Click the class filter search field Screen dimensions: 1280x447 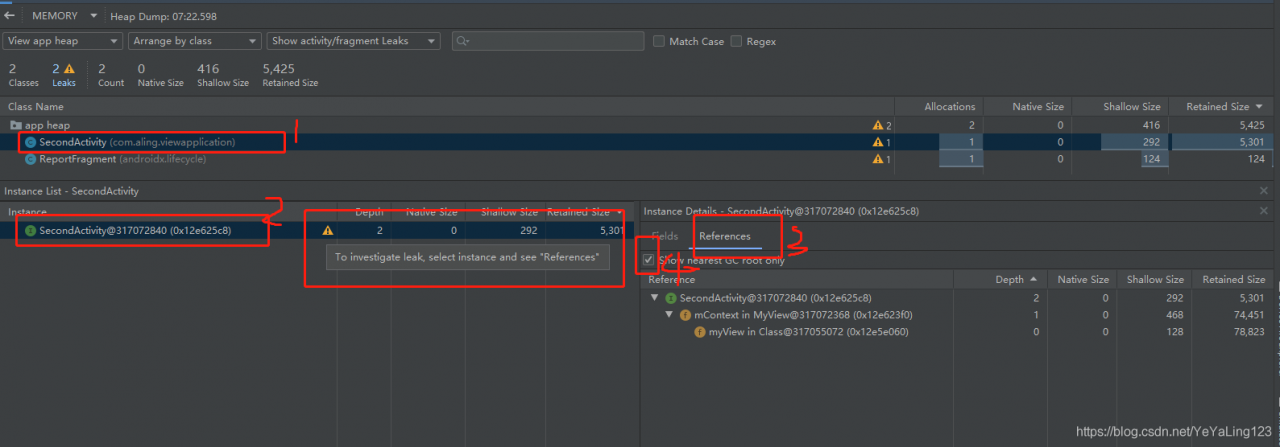click(x=547, y=41)
